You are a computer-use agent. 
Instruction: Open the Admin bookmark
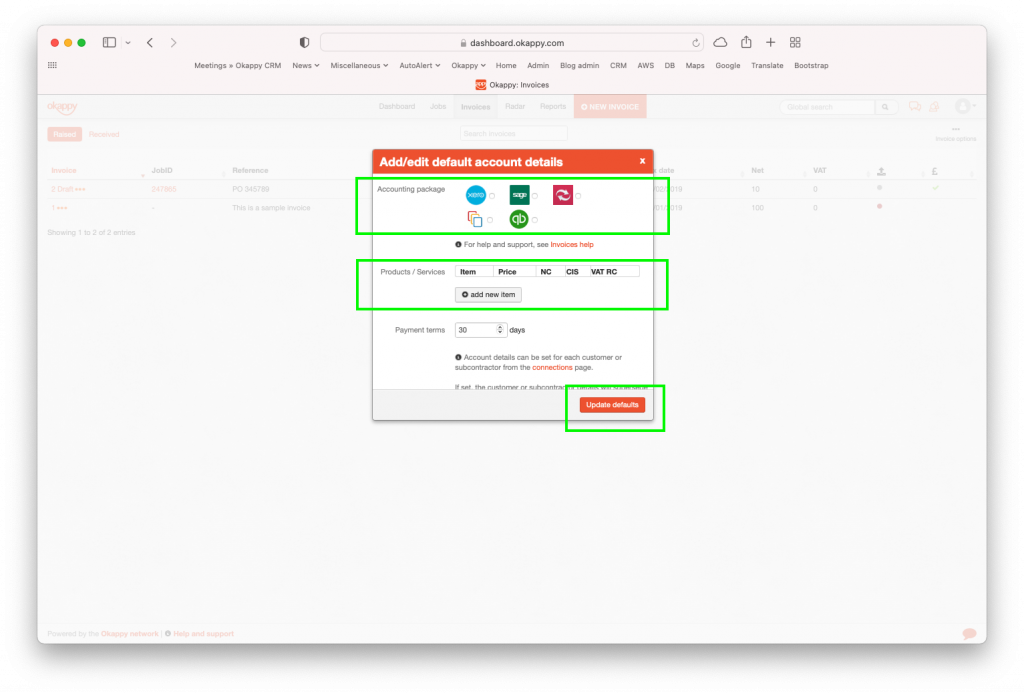point(538,65)
